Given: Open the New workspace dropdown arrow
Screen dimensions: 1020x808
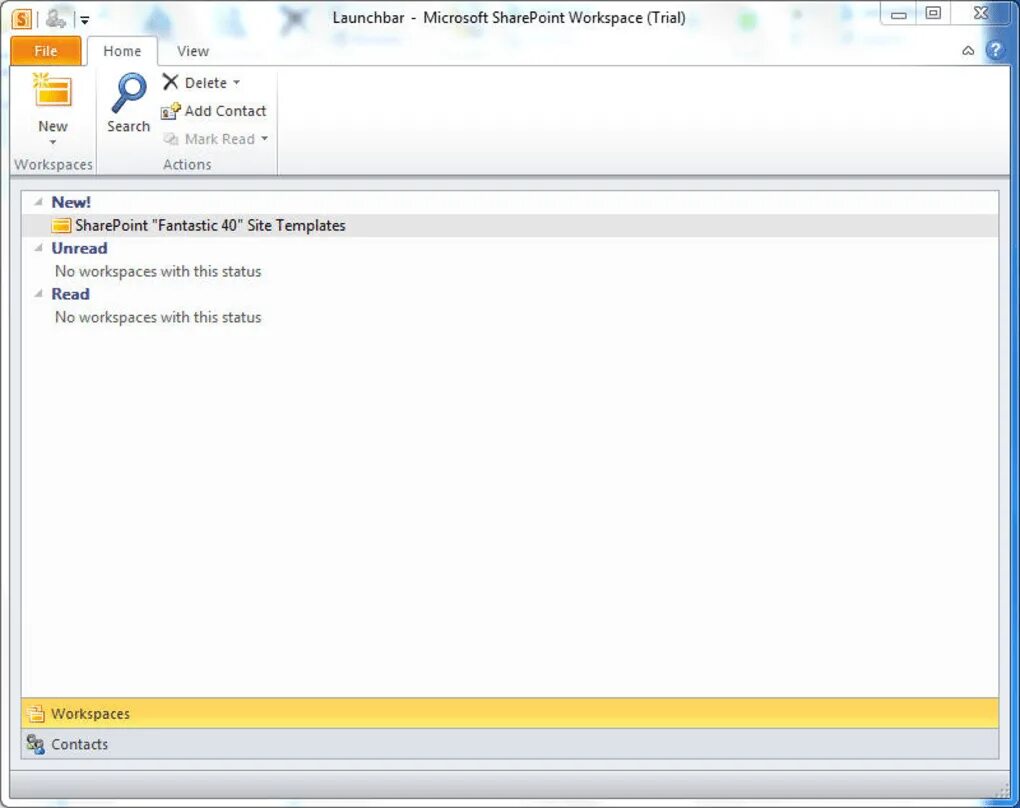Looking at the screenshot, I should point(53,142).
